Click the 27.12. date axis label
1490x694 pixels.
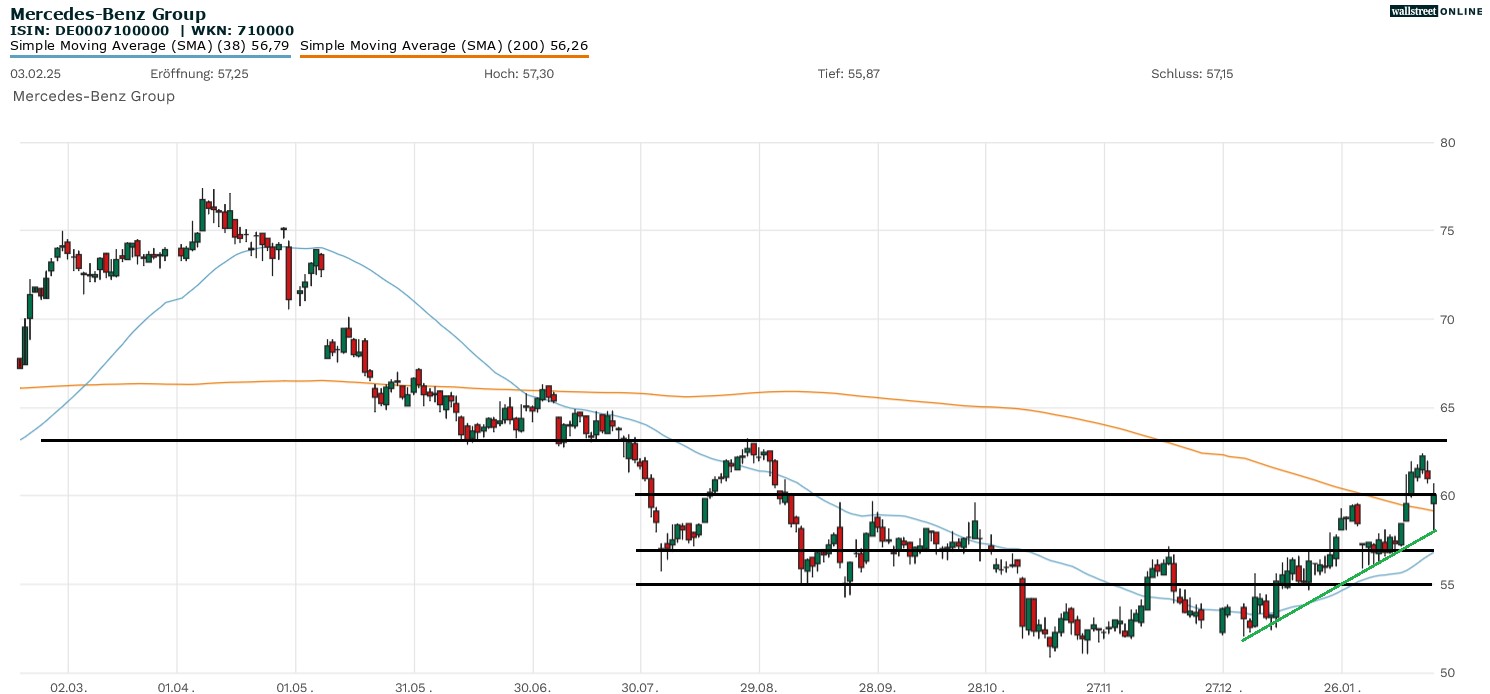tap(1222, 687)
